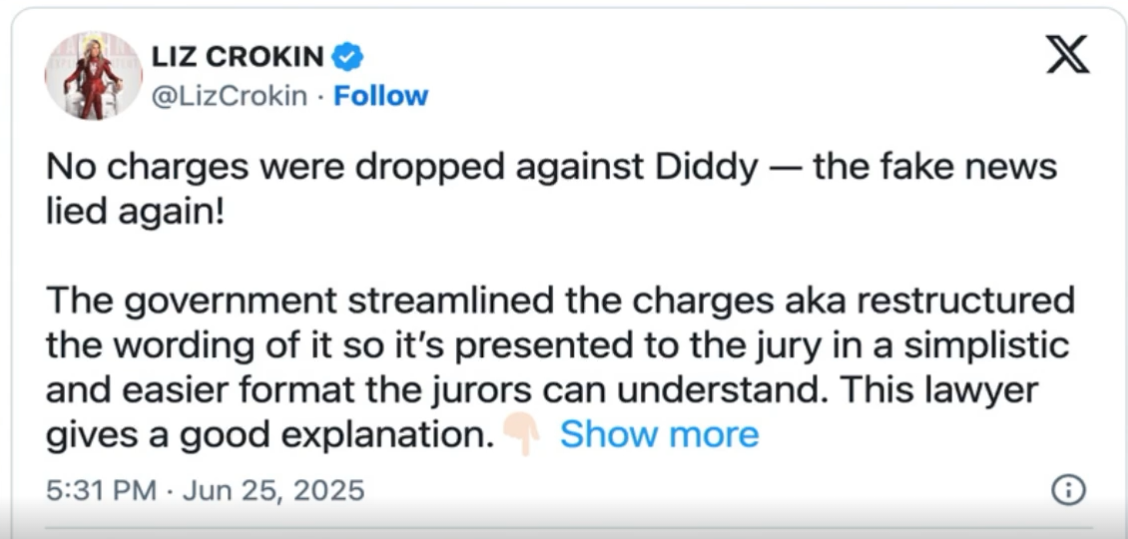Click the "lied again!" text
Image resolution: width=1128 pixels, height=539 pixels.
click(x=134, y=211)
